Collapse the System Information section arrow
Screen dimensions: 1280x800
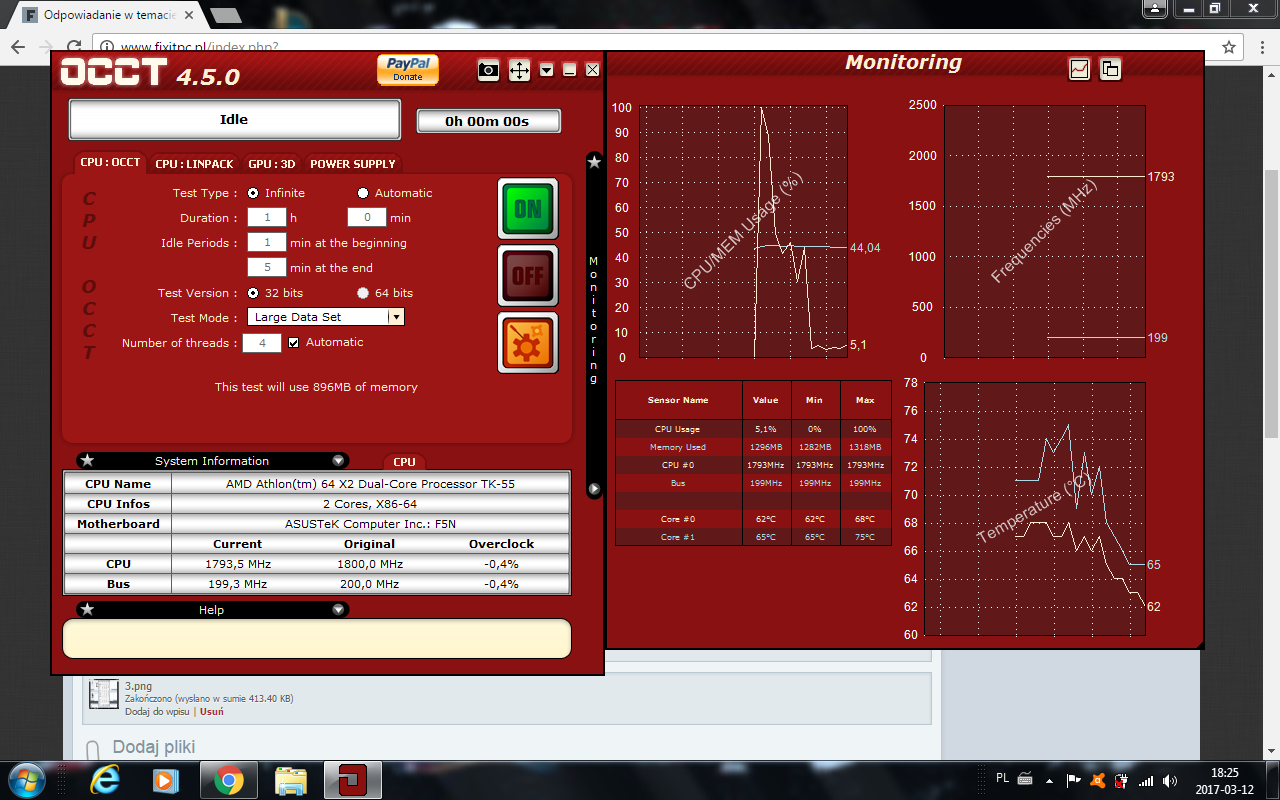click(x=338, y=461)
